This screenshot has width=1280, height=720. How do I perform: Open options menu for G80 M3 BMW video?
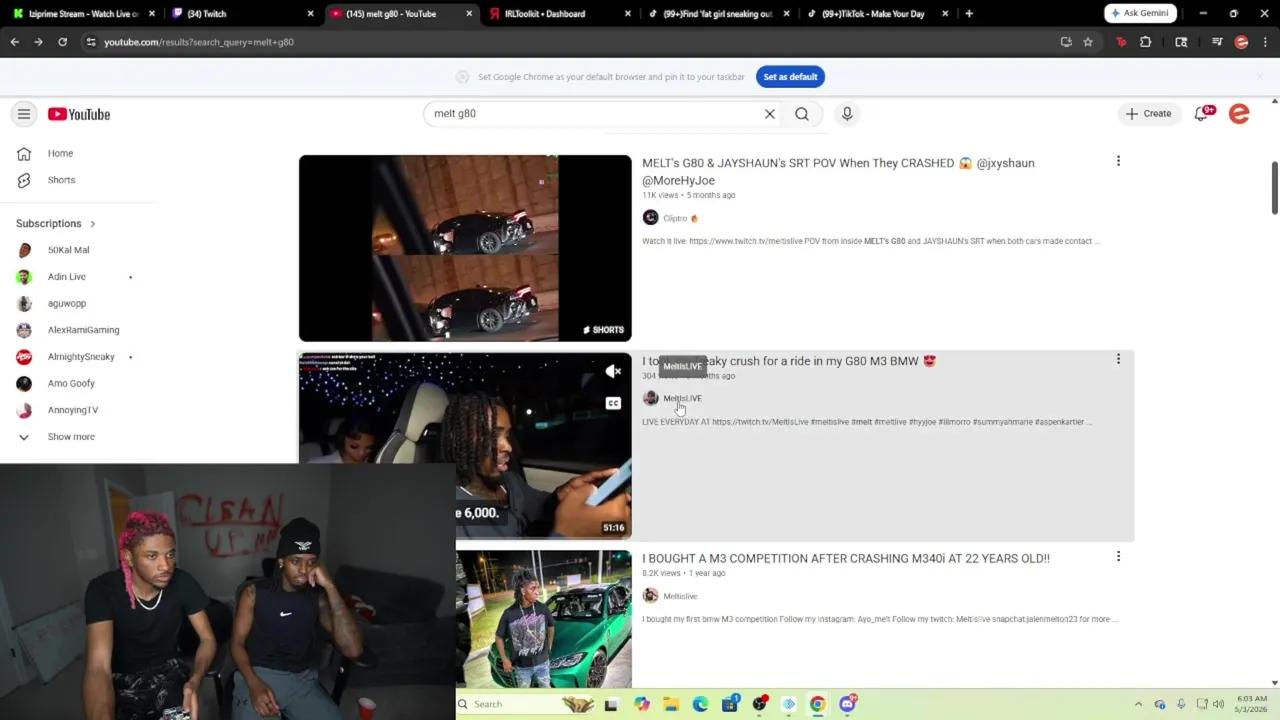click(1118, 359)
